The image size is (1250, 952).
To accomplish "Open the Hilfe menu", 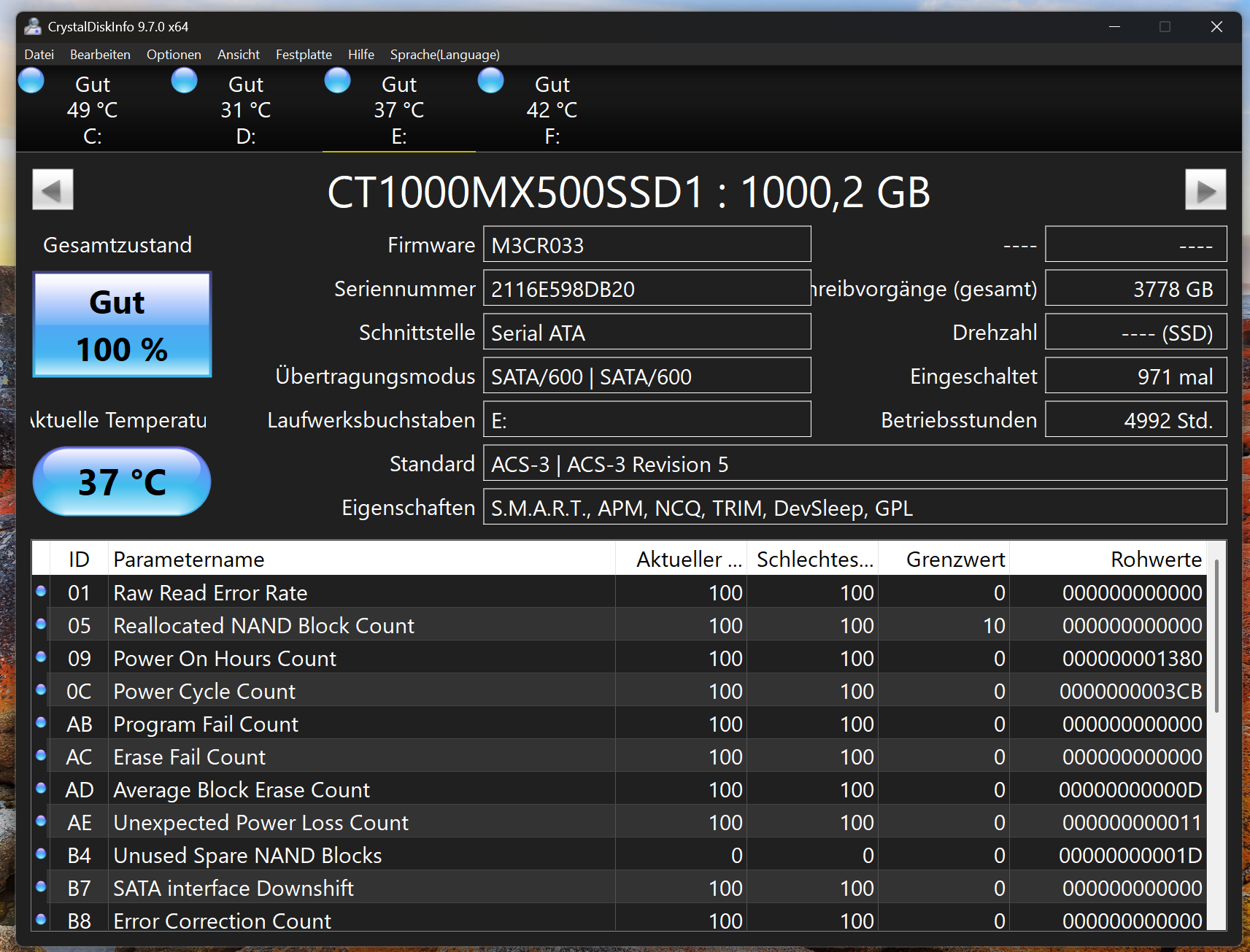I will [x=361, y=55].
